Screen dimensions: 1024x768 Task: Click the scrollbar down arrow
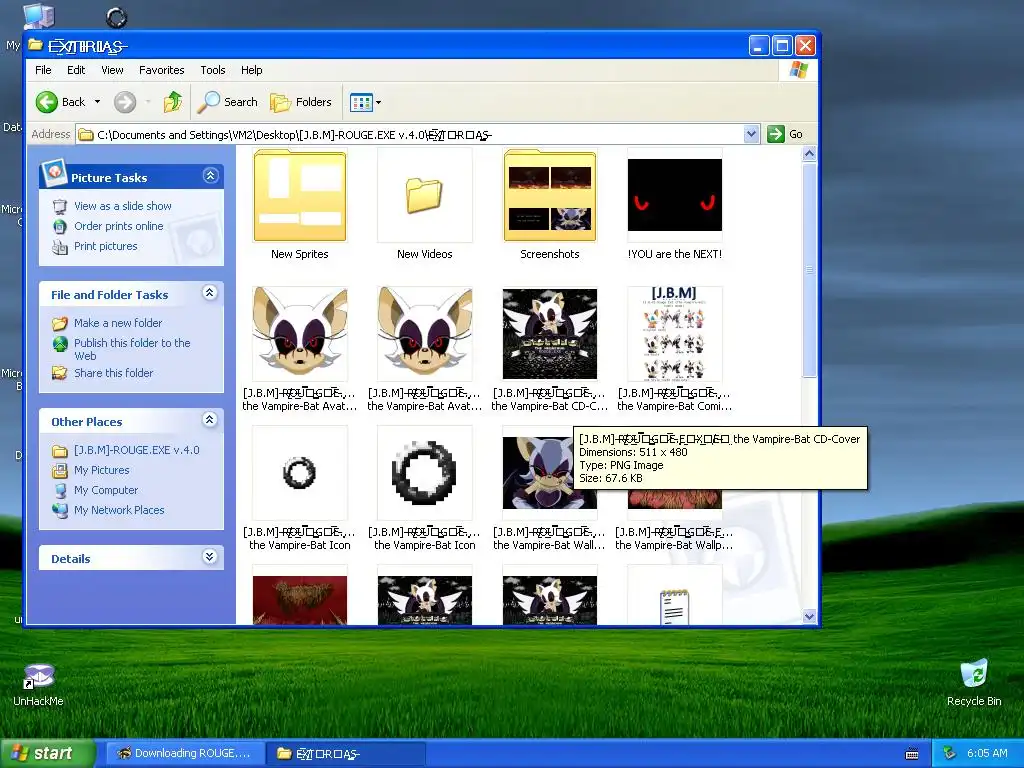click(x=809, y=616)
